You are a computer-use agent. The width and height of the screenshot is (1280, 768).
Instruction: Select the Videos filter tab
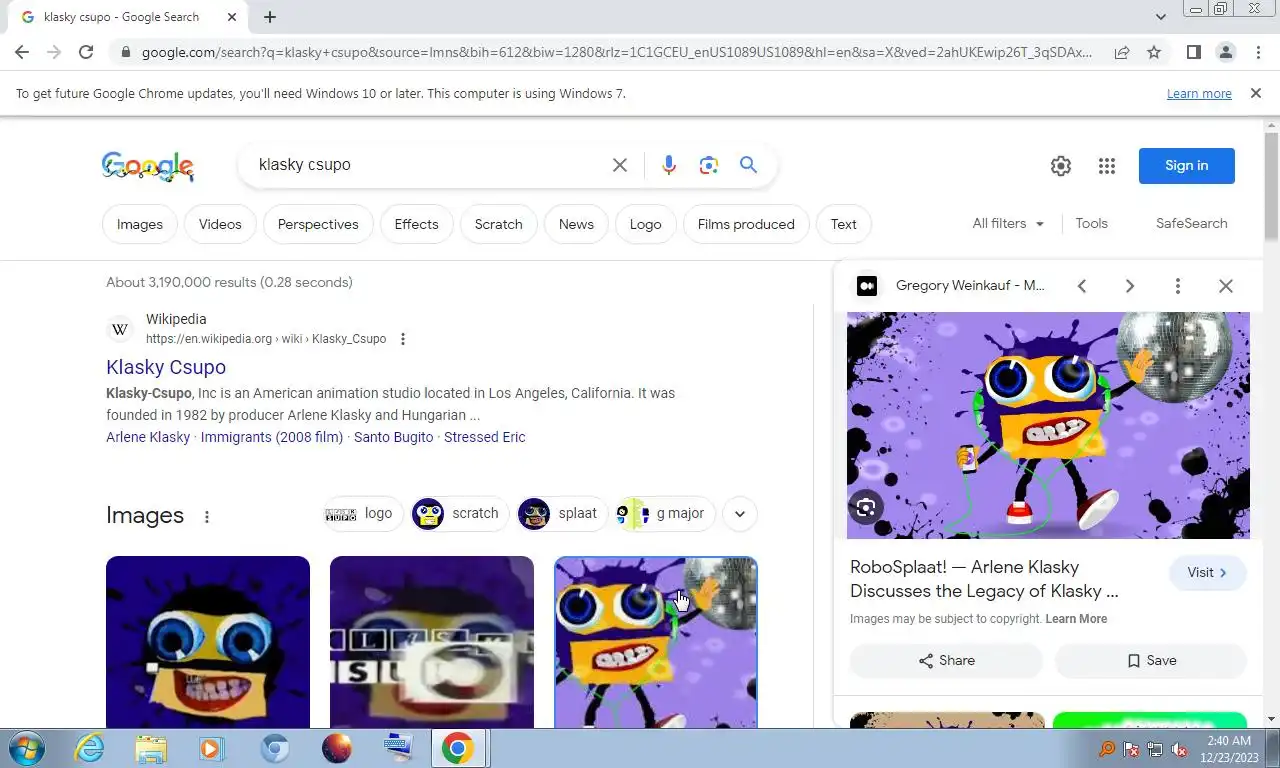[220, 224]
